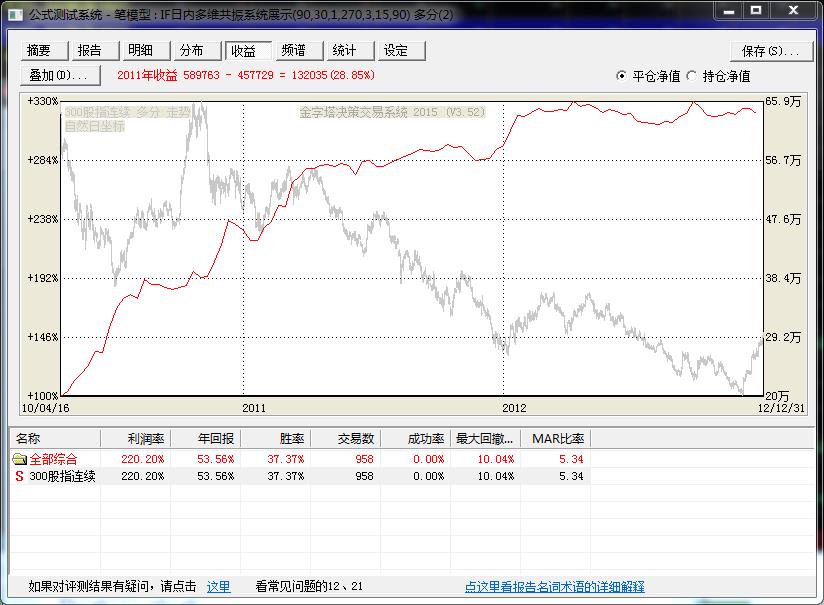Select the 持仓净值 radio button

click(692, 76)
